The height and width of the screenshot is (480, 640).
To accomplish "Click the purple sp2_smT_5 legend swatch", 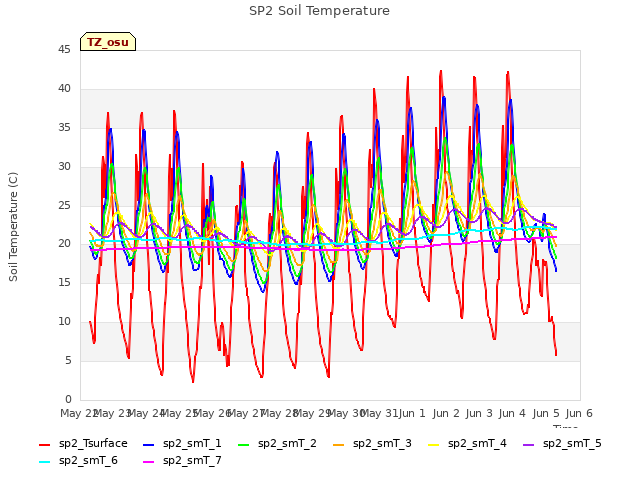I will [x=529, y=444].
